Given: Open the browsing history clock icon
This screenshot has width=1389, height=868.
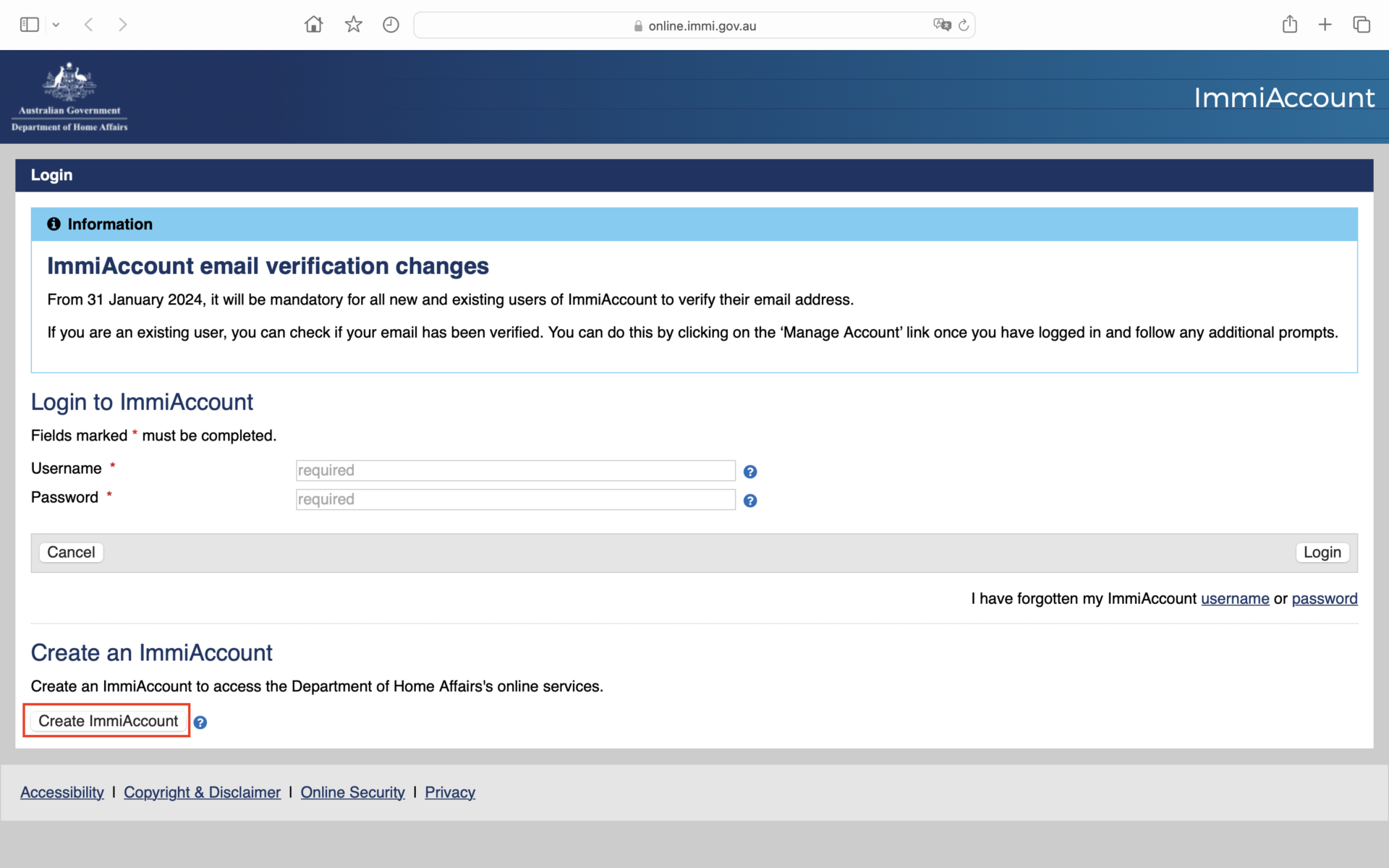Looking at the screenshot, I should point(391,25).
